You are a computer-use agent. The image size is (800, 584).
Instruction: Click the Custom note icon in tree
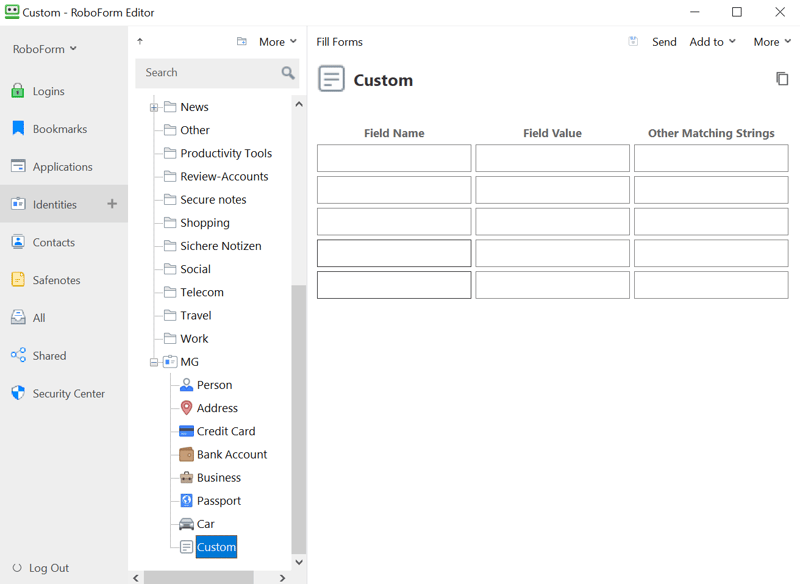click(186, 547)
